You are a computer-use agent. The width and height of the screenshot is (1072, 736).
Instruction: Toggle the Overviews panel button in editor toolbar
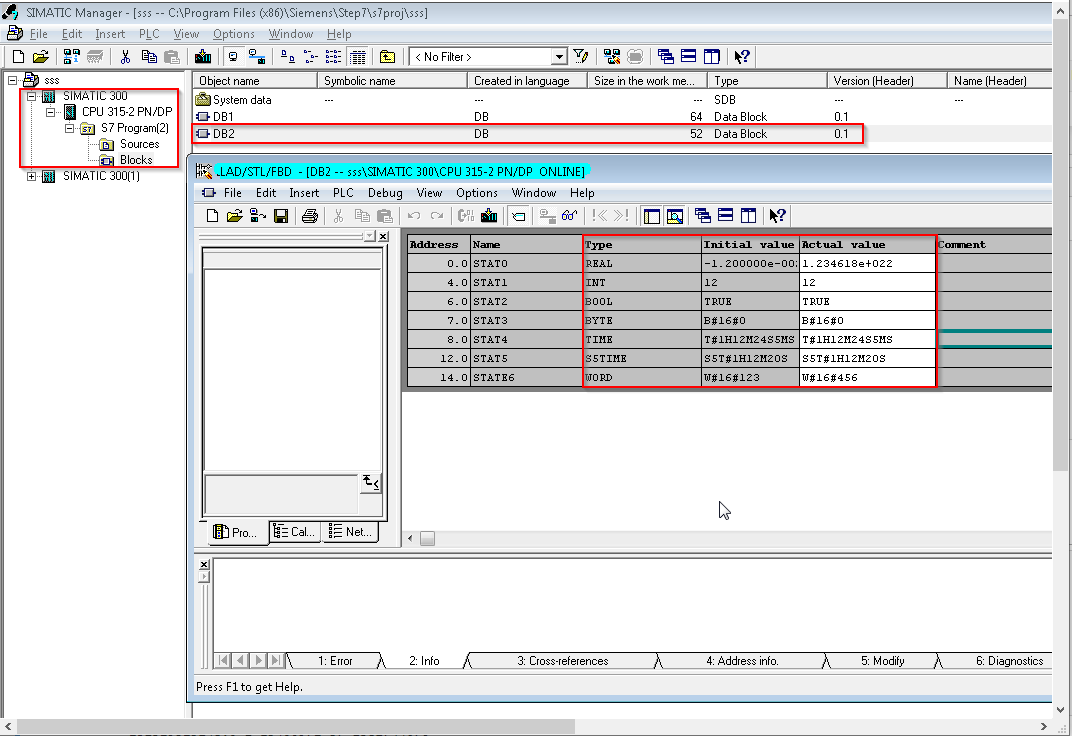pyautogui.click(x=651, y=216)
